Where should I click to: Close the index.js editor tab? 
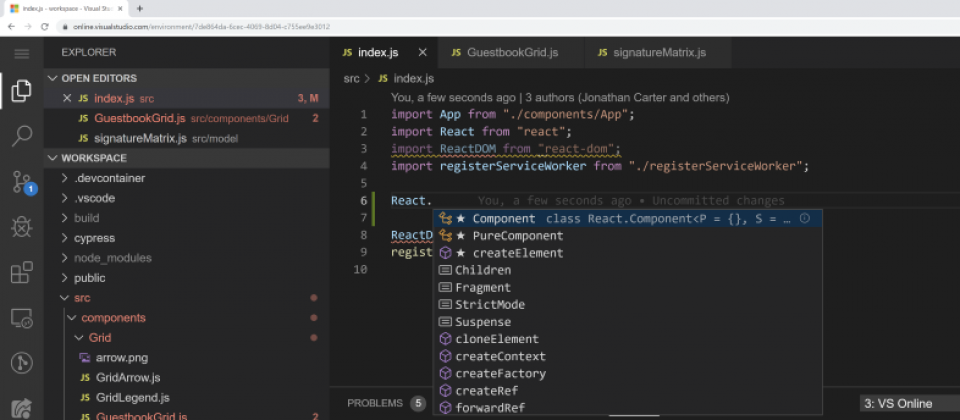tap(422, 53)
